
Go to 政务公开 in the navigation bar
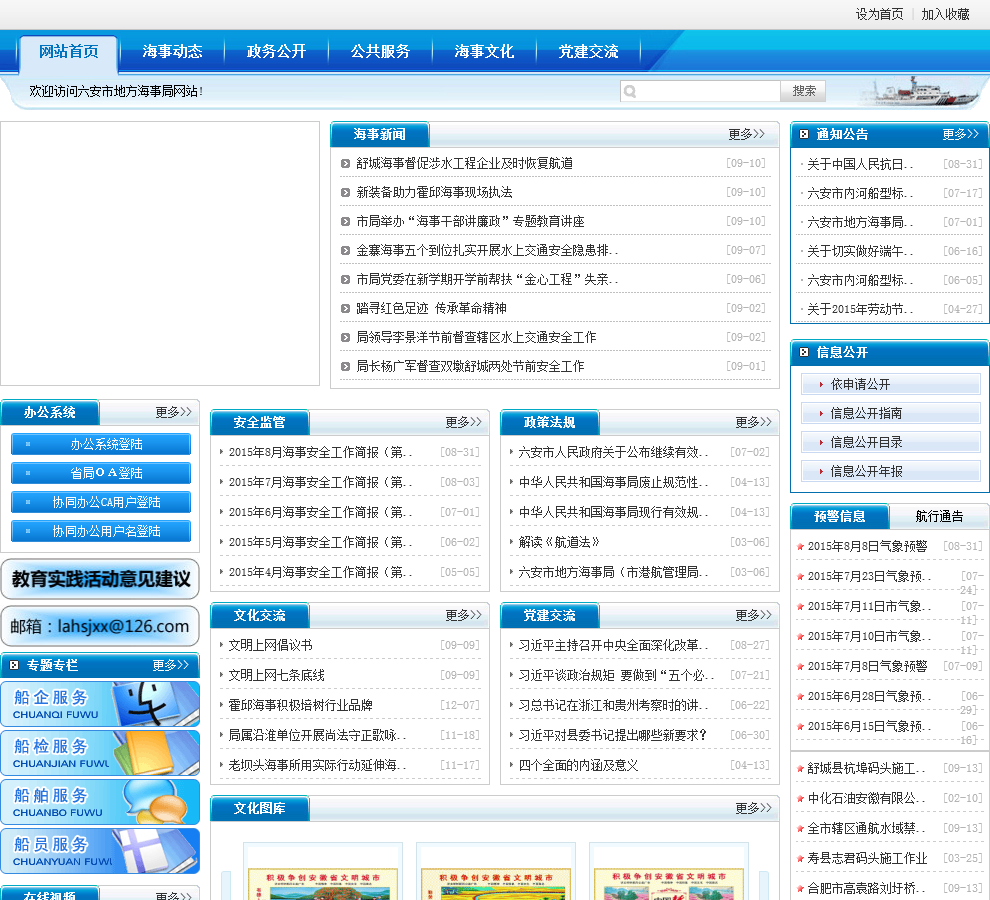click(x=276, y=51)
